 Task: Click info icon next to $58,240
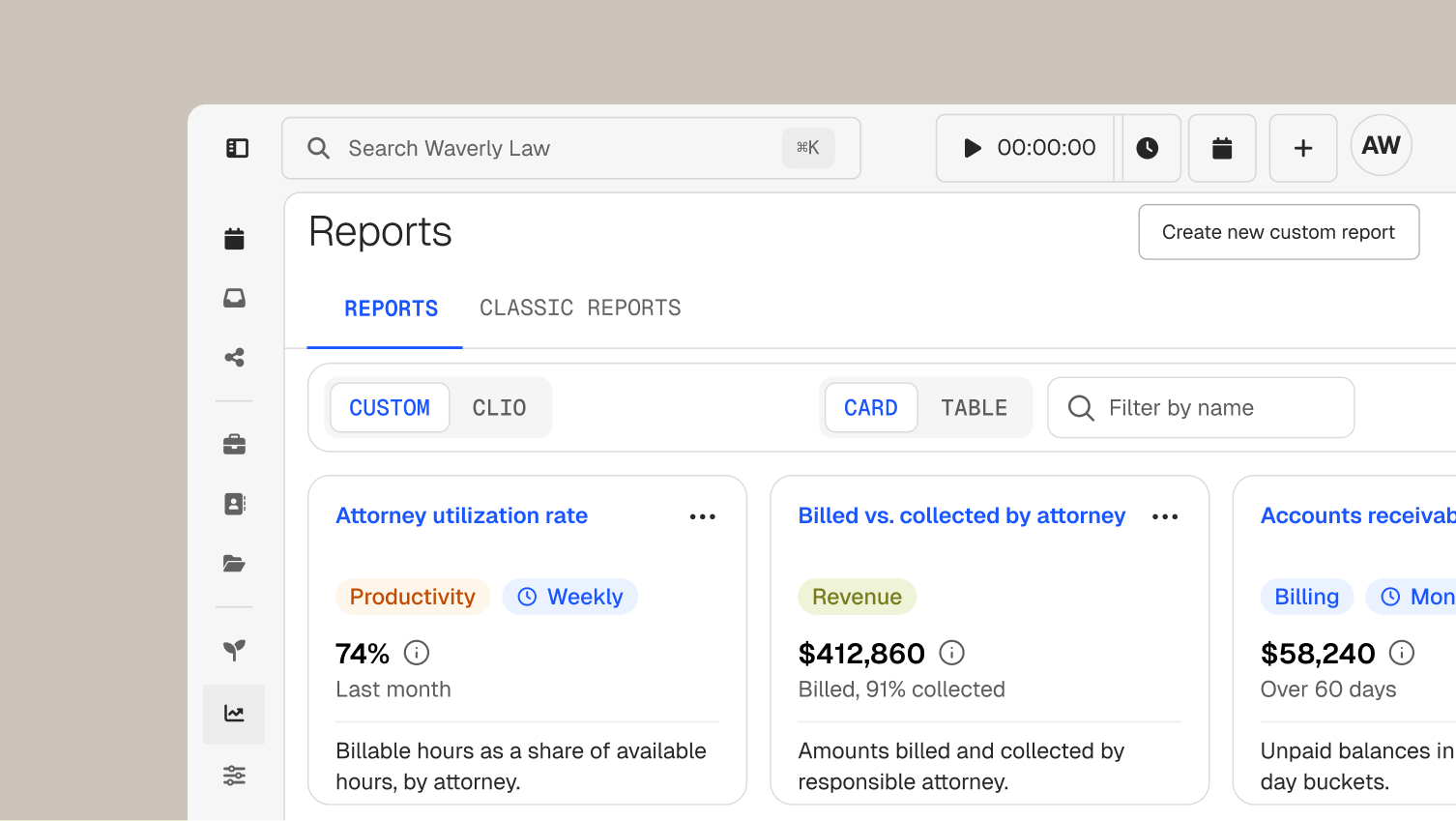click(1402, 653)
